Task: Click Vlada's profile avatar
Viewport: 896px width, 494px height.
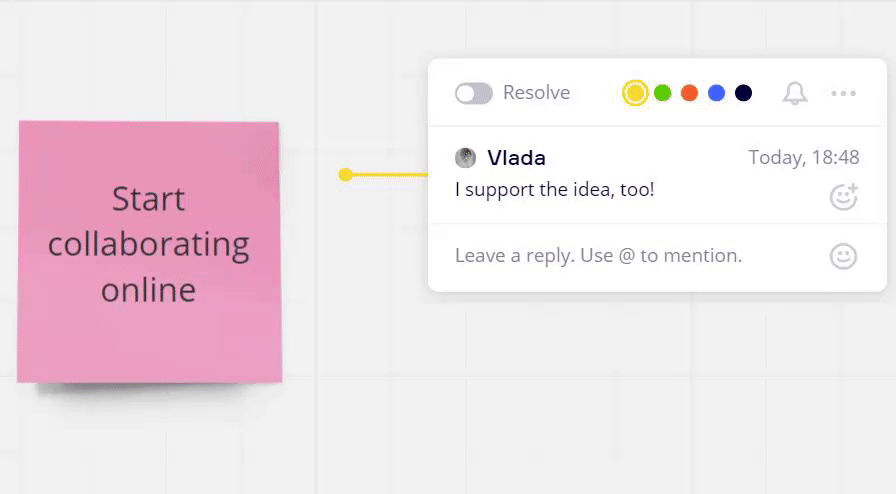Action: click(465, 158)
